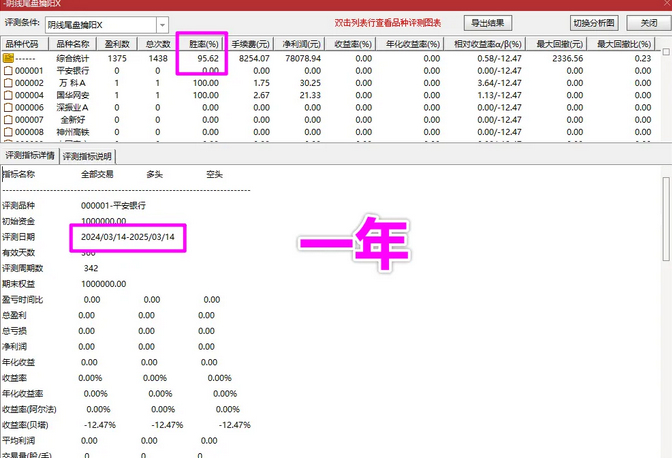
Task: Sort by 胜率(%) column header
Action: click(x=204, y=44)
